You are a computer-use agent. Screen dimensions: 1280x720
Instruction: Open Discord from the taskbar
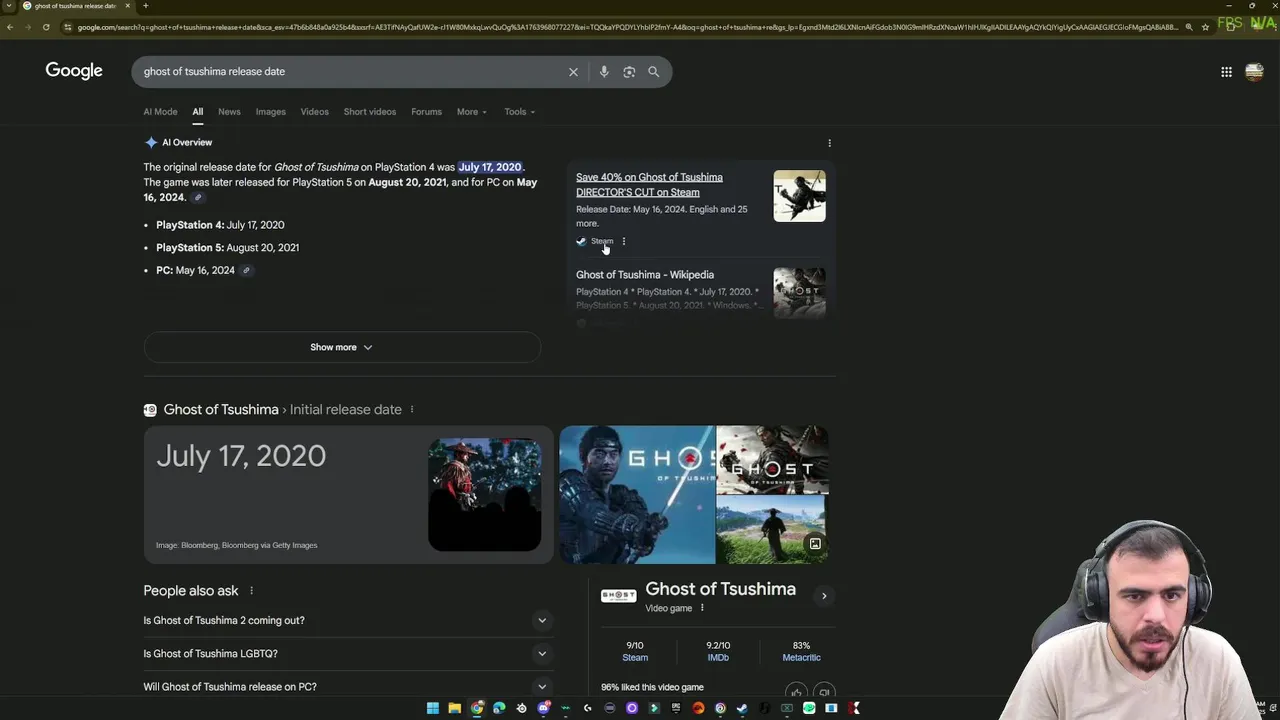coord(543,708)
